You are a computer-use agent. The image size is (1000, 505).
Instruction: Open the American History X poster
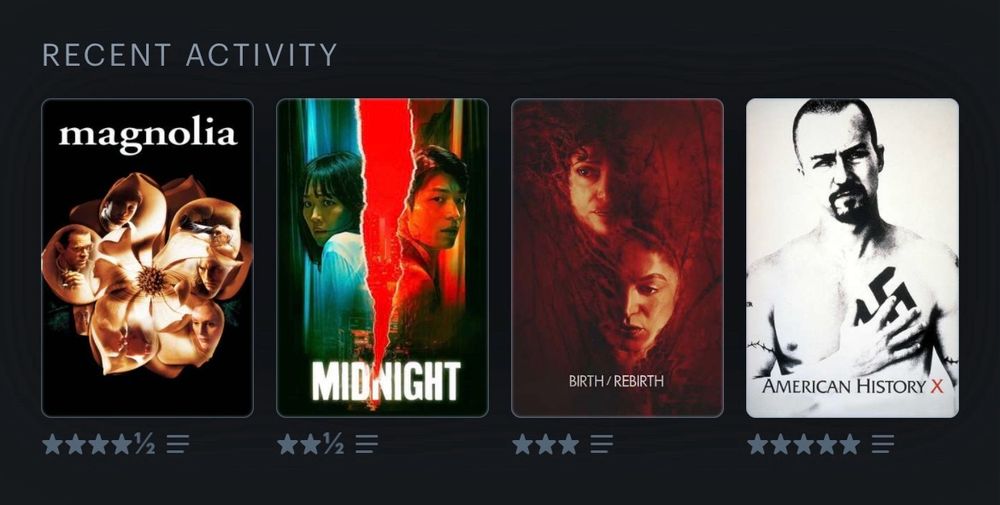[852, 258]
